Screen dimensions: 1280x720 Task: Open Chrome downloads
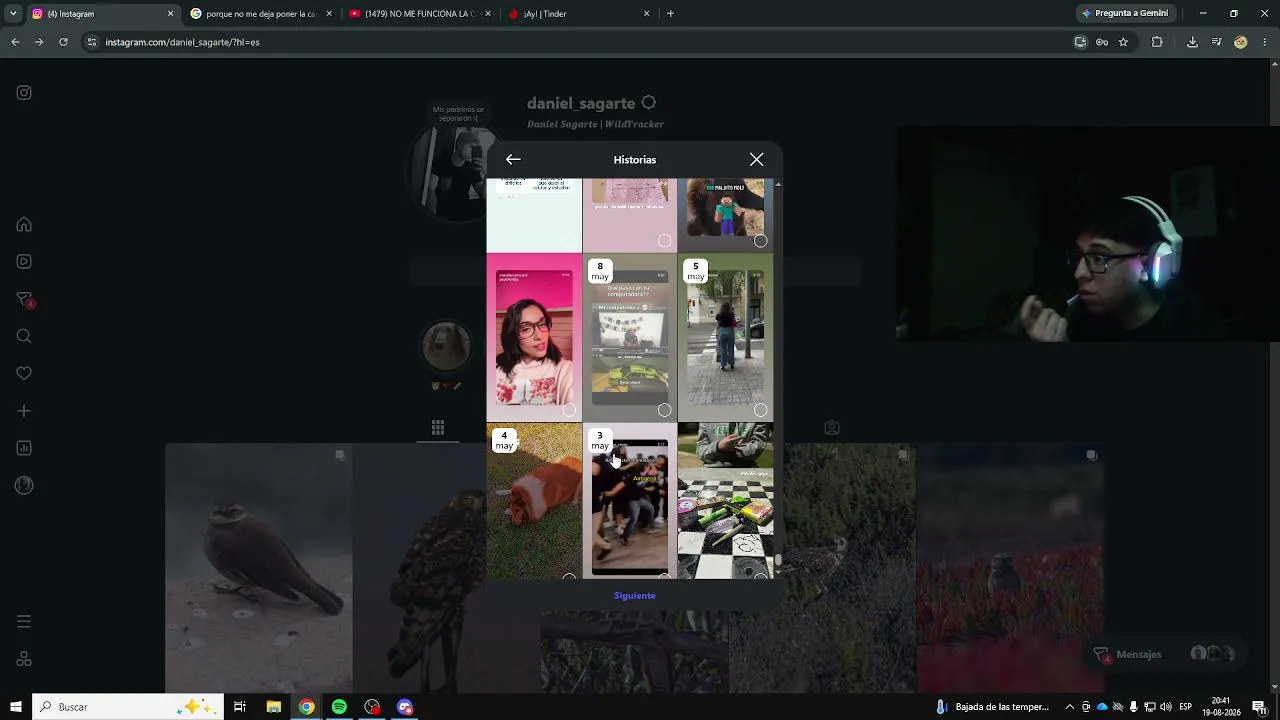[x=1192, y=42]
